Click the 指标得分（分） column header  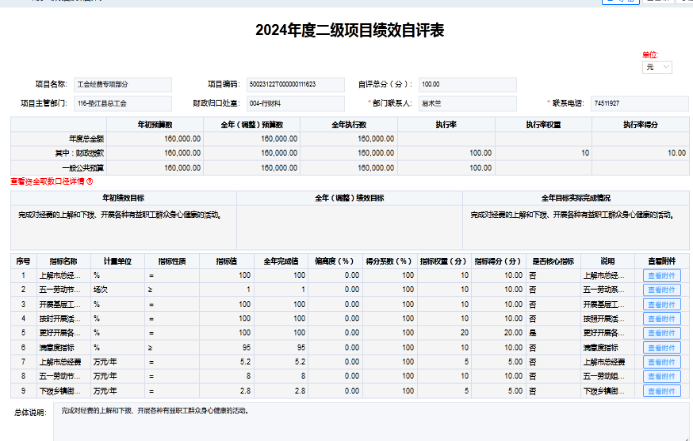[499, 262]
